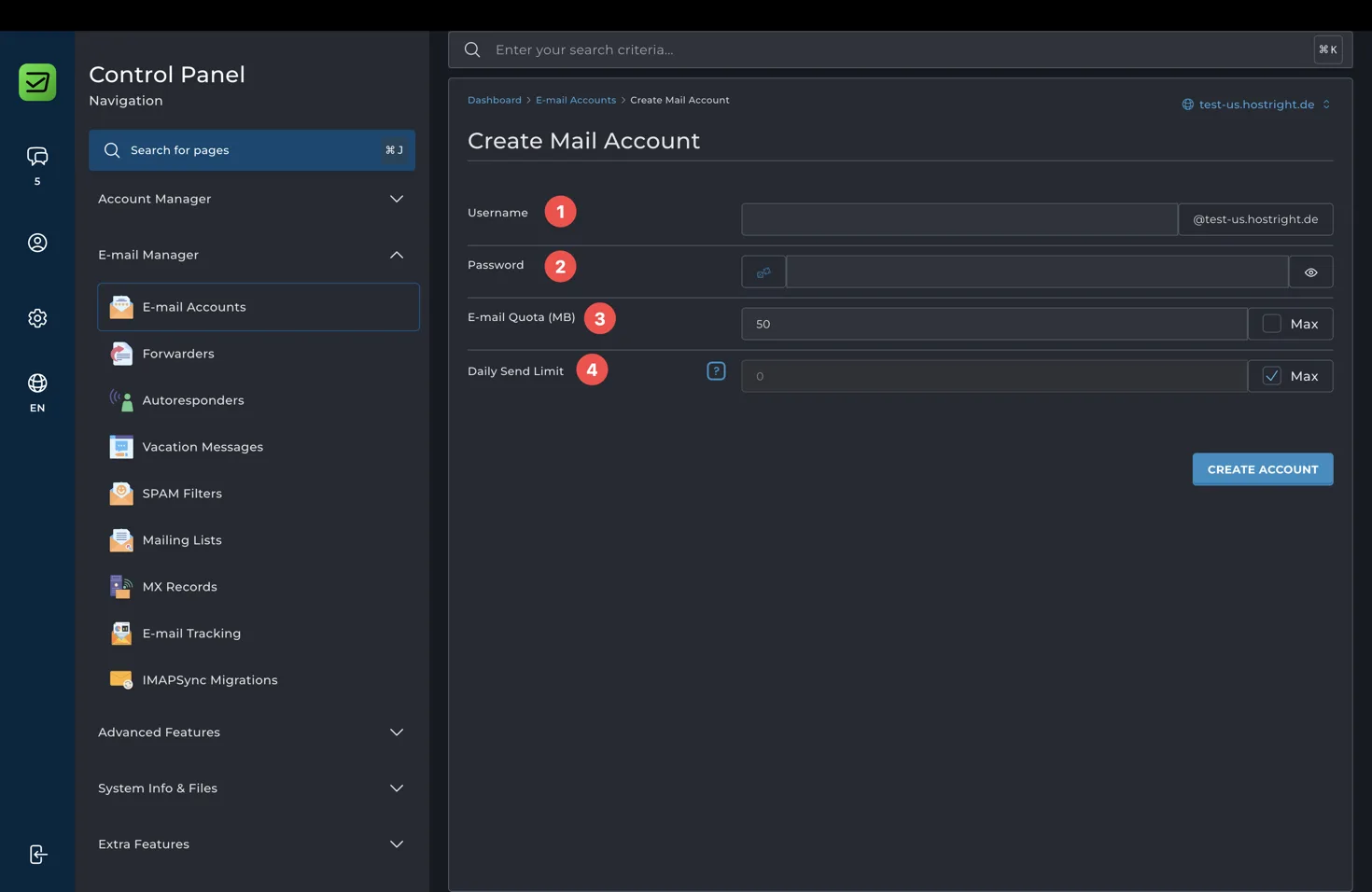Screen dimensions: 1372x892
Task: Click the green Control Panel logo icon
Action: [37, 82]
